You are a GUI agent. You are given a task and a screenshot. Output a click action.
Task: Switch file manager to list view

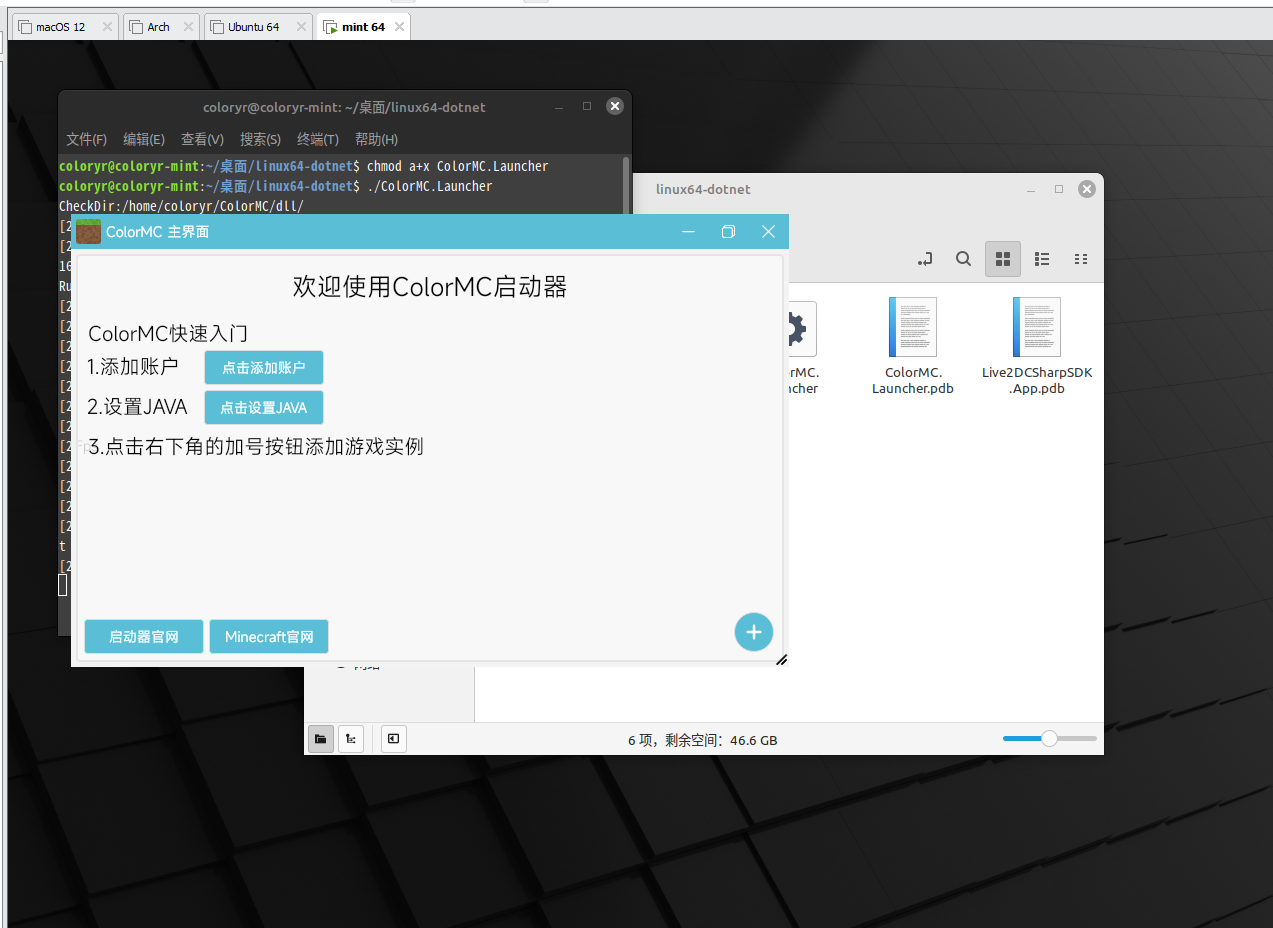[x=1042, y=259]
